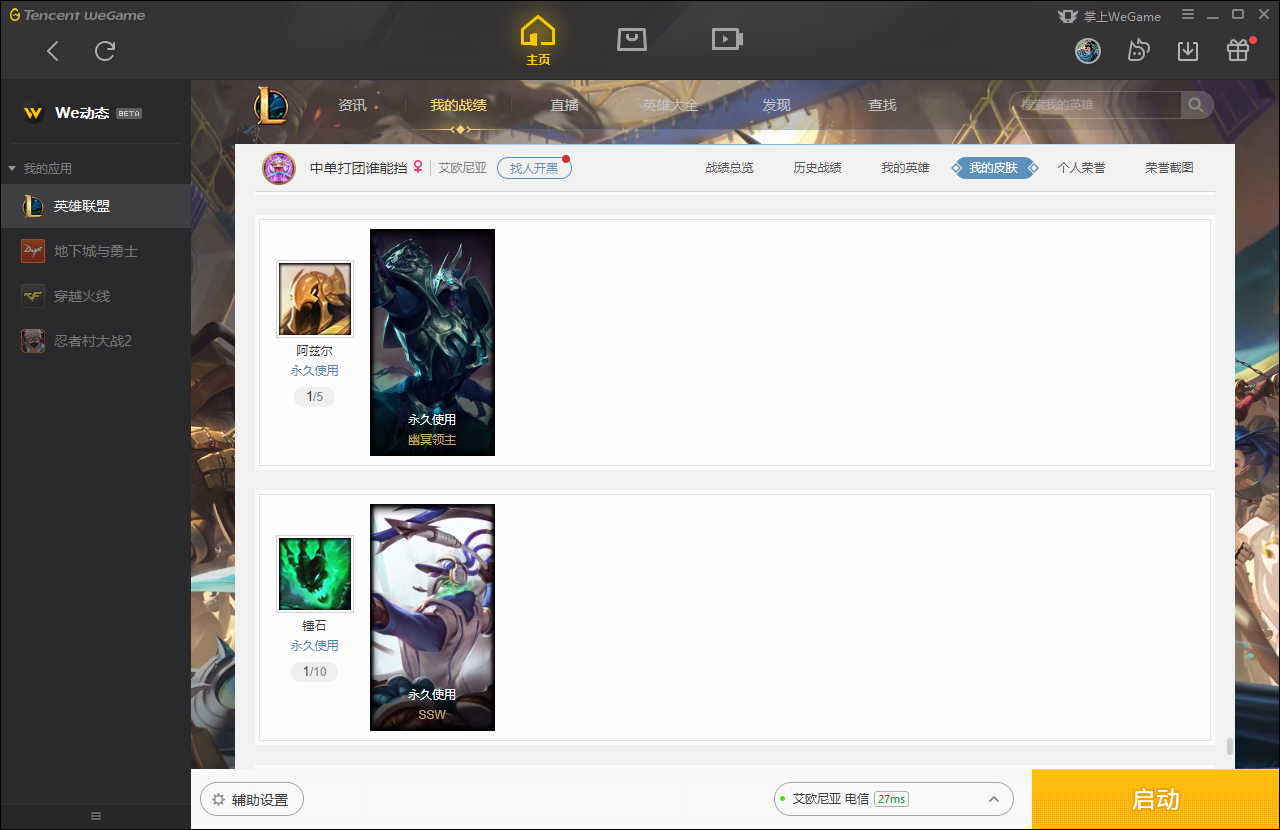Open the bird mascot icon
The image size is (1280, 830).
click(x=1138, y=51)
